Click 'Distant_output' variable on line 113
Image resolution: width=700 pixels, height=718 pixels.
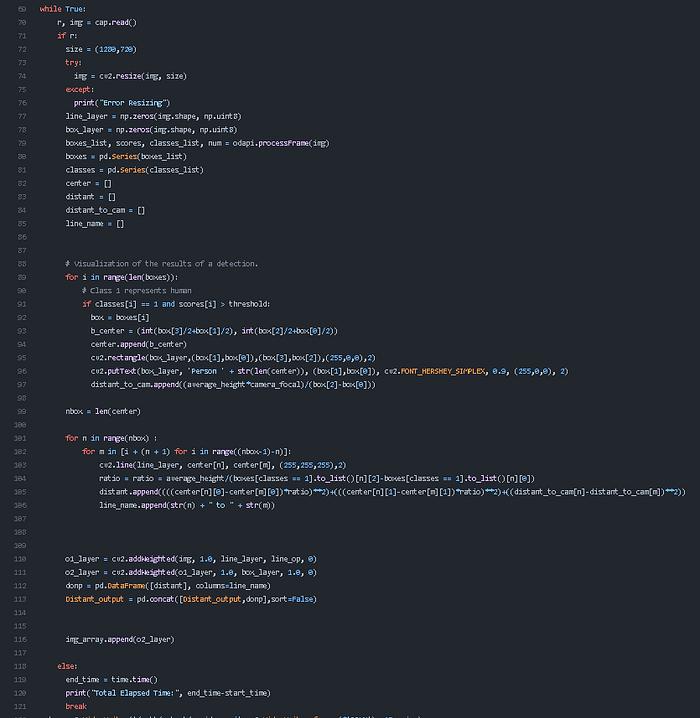click(x=94, y=599)
